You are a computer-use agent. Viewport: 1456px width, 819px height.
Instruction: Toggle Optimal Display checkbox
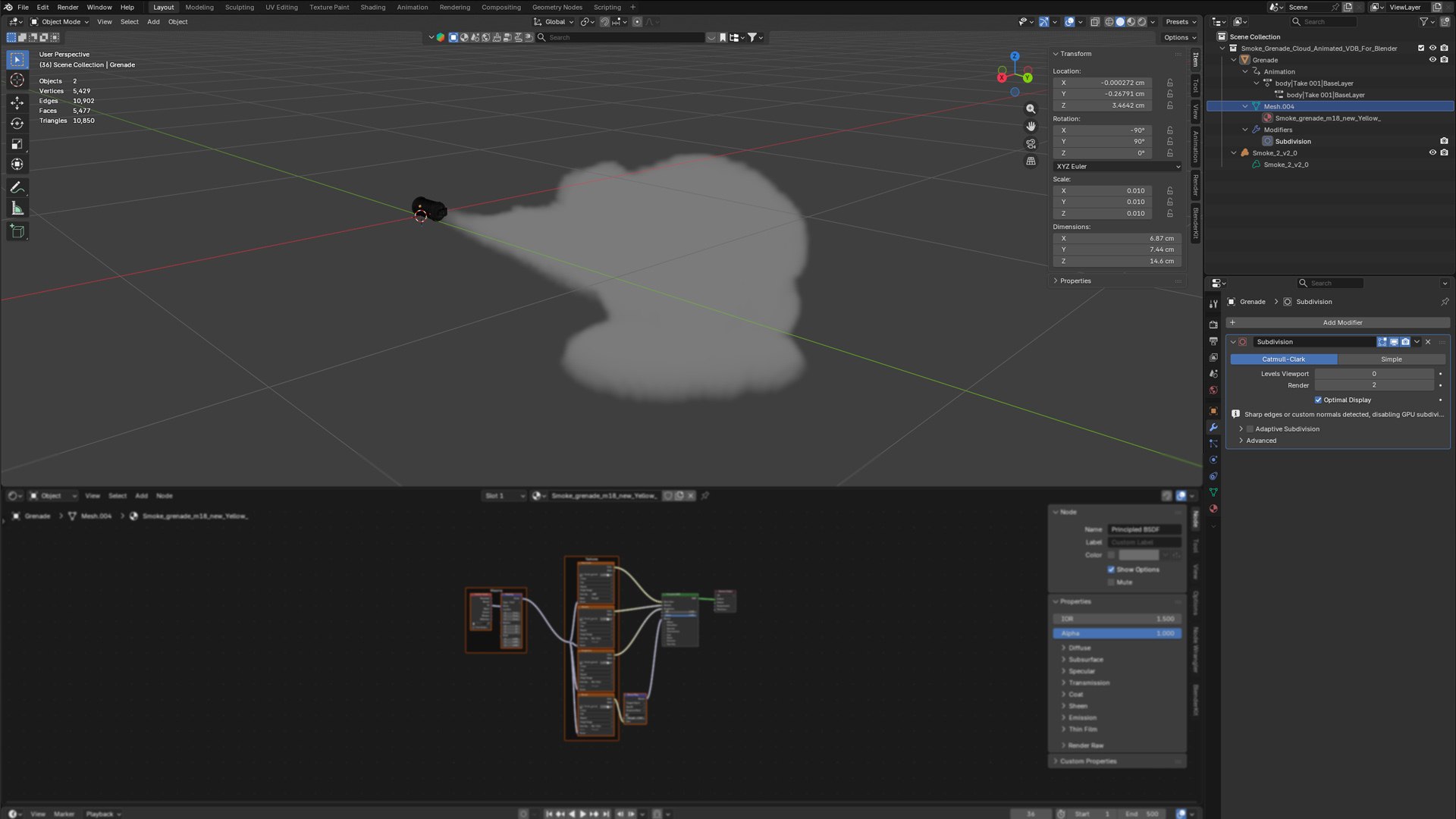(1318, 400)
